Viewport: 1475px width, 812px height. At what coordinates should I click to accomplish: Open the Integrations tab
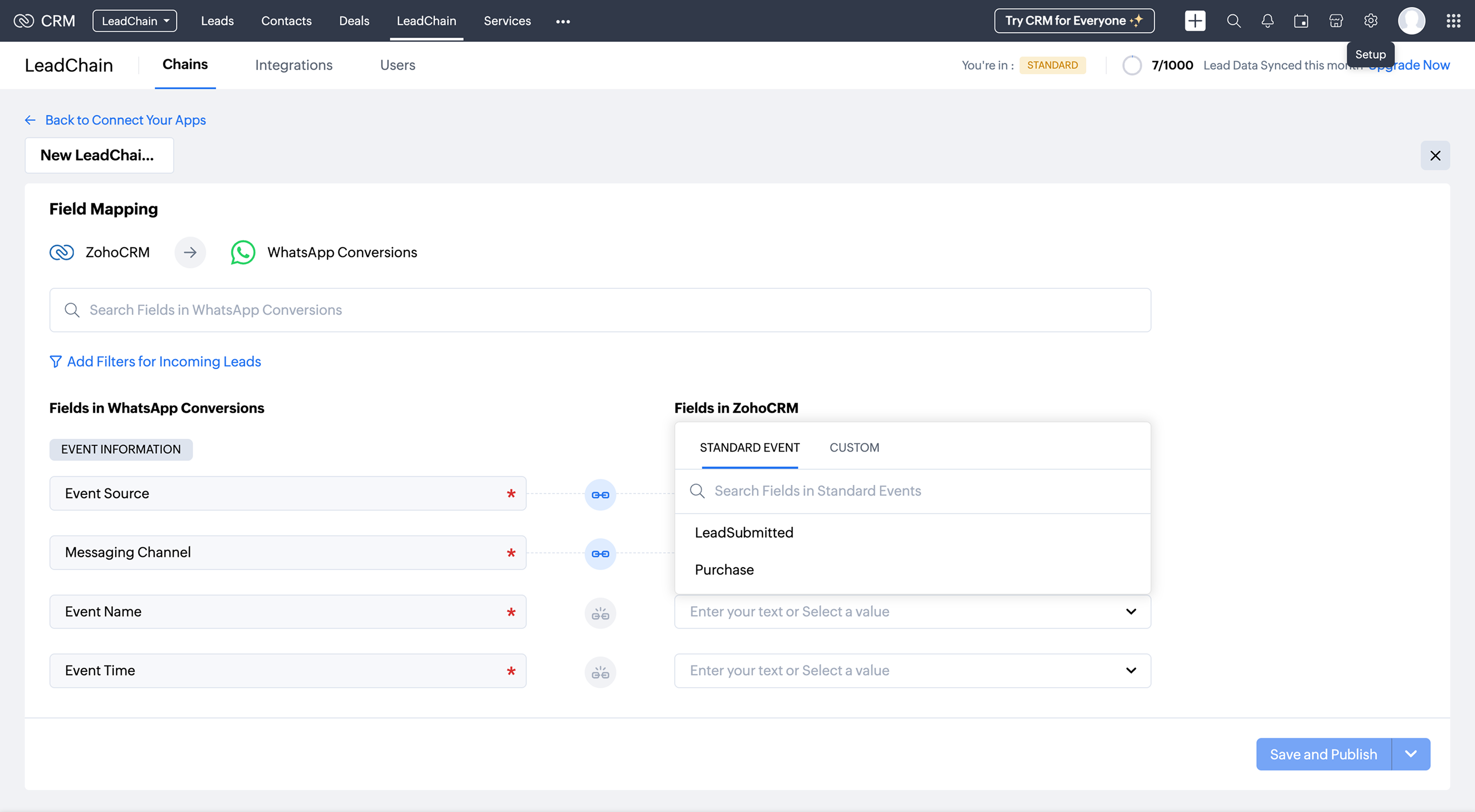[x=293, y=65]
